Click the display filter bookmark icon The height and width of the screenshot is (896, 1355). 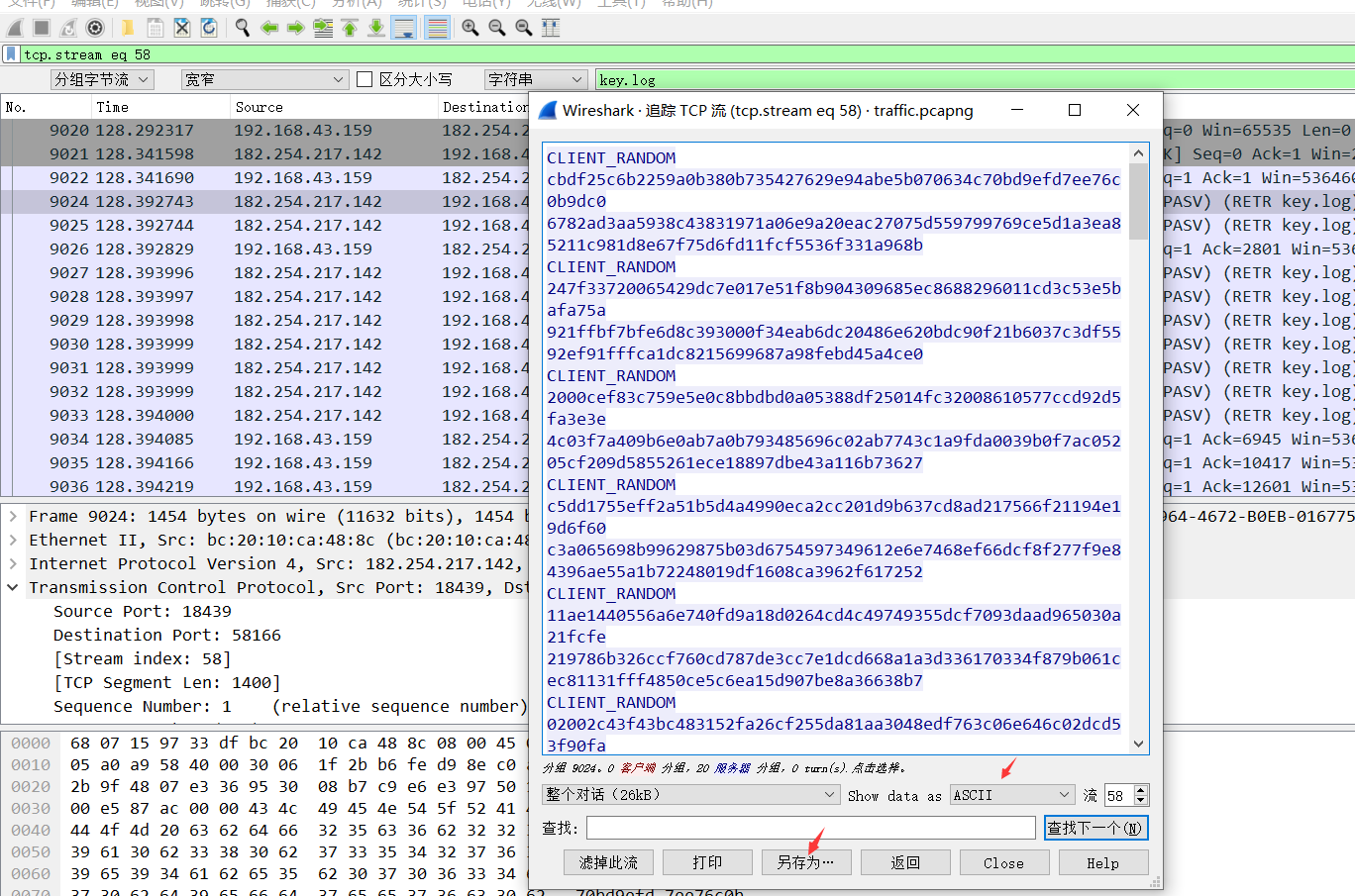click(11, 54)
